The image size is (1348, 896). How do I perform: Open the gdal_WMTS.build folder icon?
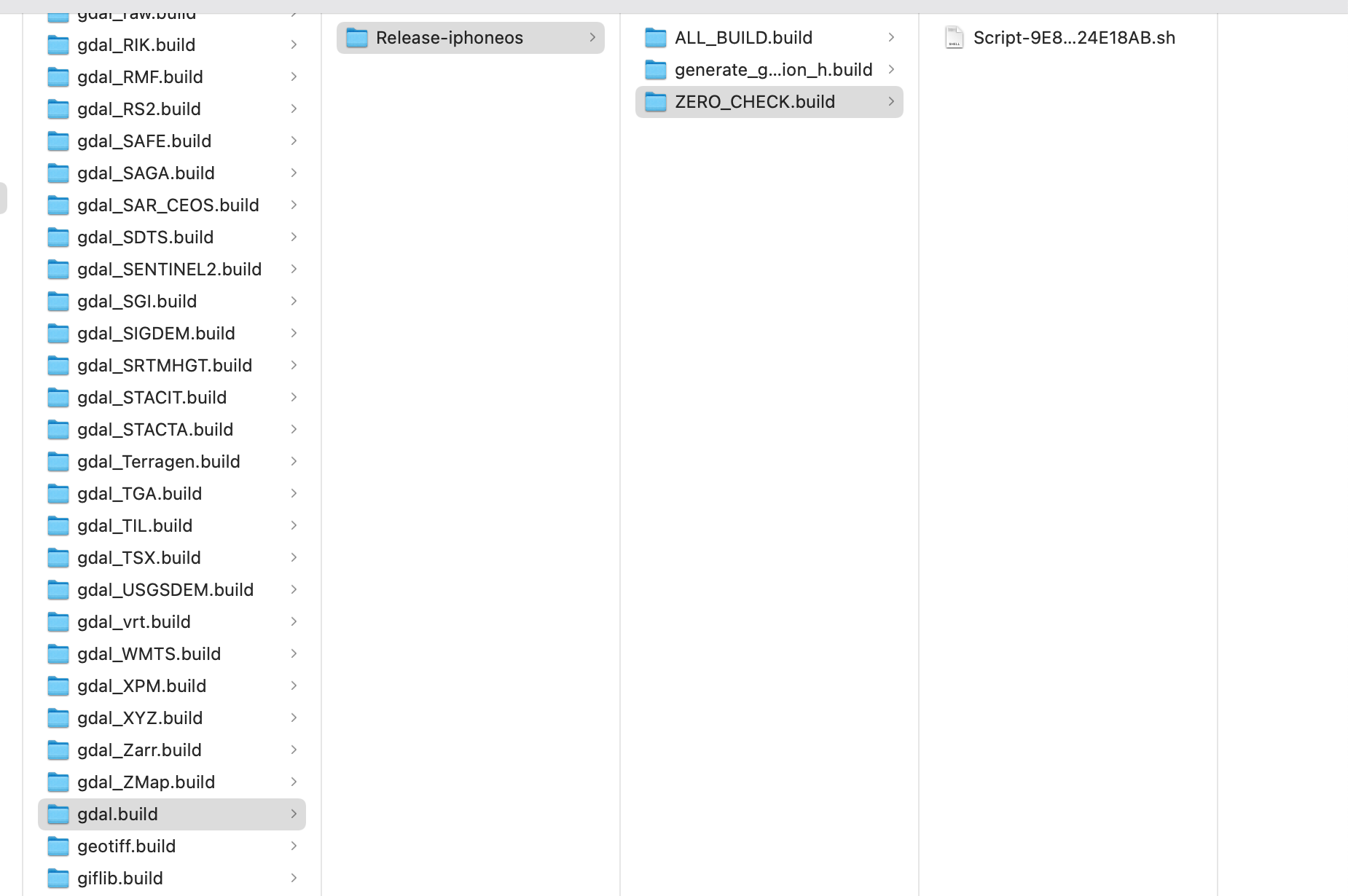58,653
